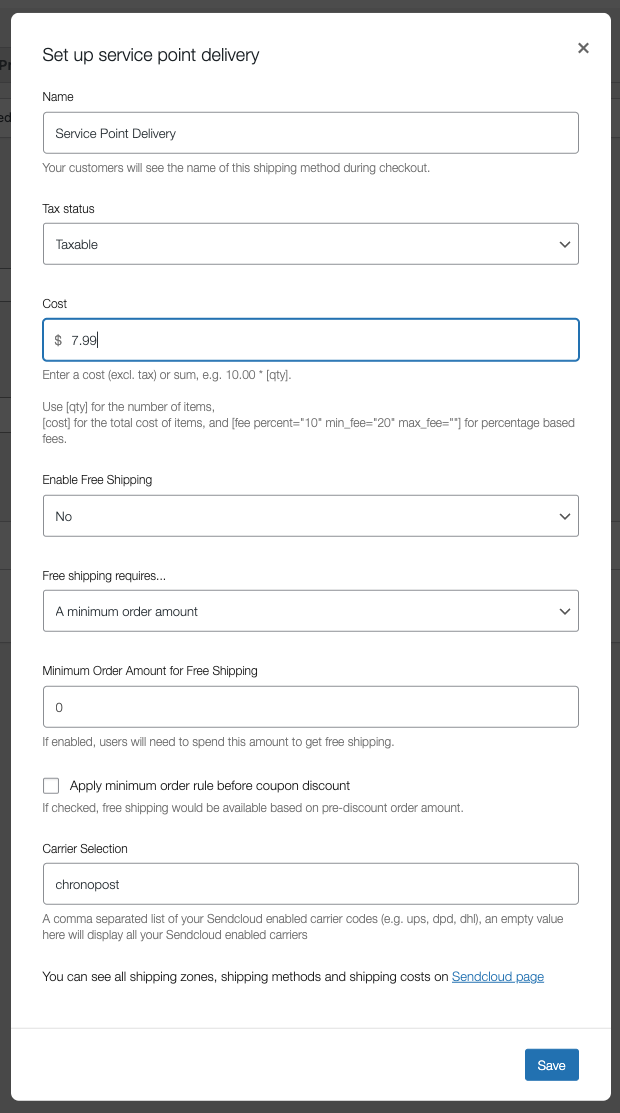The width and height of the screenshot is (620, 1113).
Task: Click the dollar sign in Cost field
Action: pyautogui.click(x=58, y=340)
